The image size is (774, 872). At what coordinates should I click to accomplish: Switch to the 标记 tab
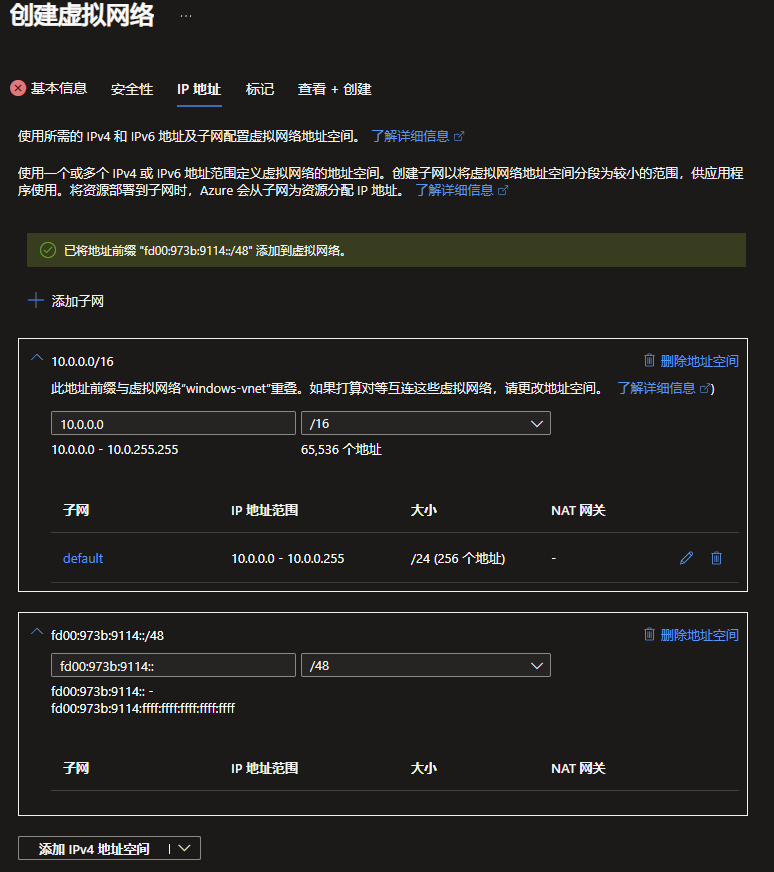point(260,89)
